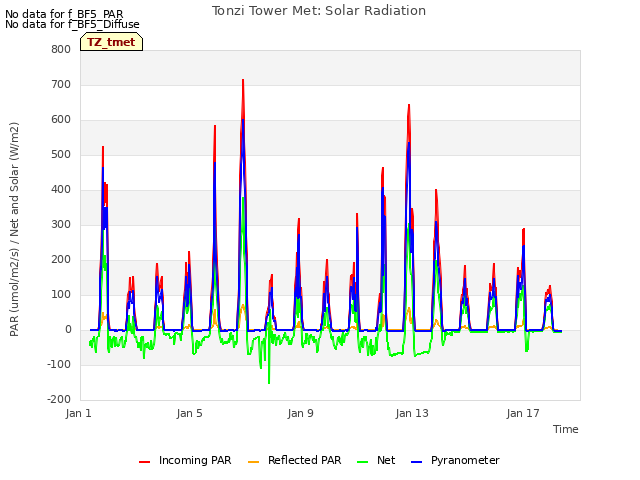Viewport: 640px width, 480px height.
Task: Click the -100 y-axis tick label
Action: coord(59,364)
